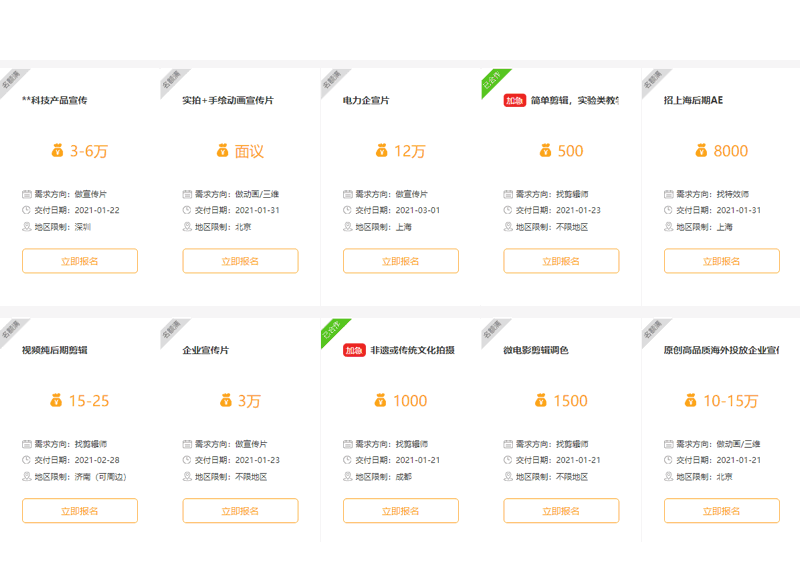
Task: Click the red 加急 badge on 非遗或传统文化拍摄
Action: 354,350
